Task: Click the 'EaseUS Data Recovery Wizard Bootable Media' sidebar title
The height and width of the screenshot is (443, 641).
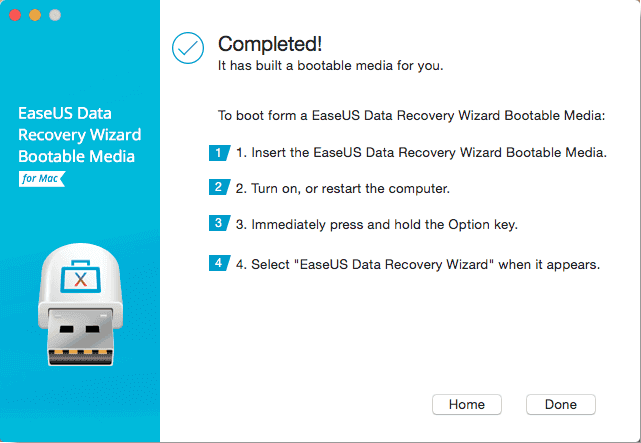Action: pos(80,134)
